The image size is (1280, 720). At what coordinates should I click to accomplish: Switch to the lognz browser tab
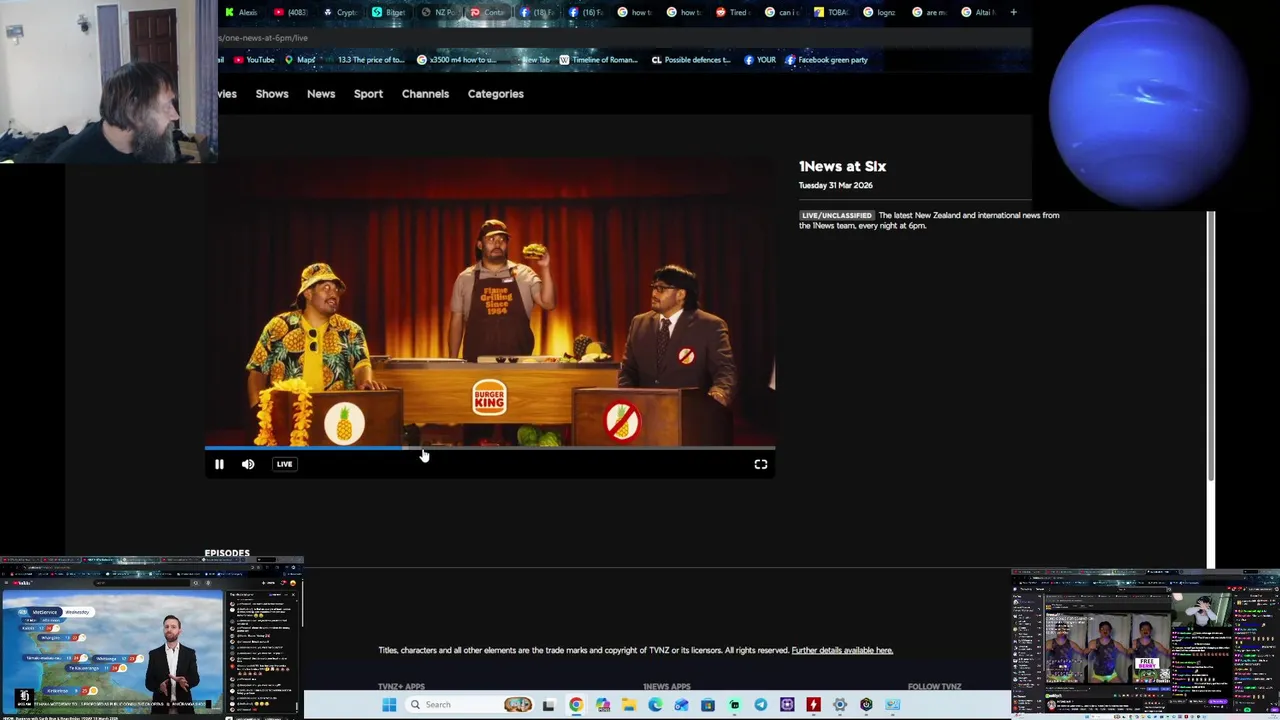coord(880,12)
